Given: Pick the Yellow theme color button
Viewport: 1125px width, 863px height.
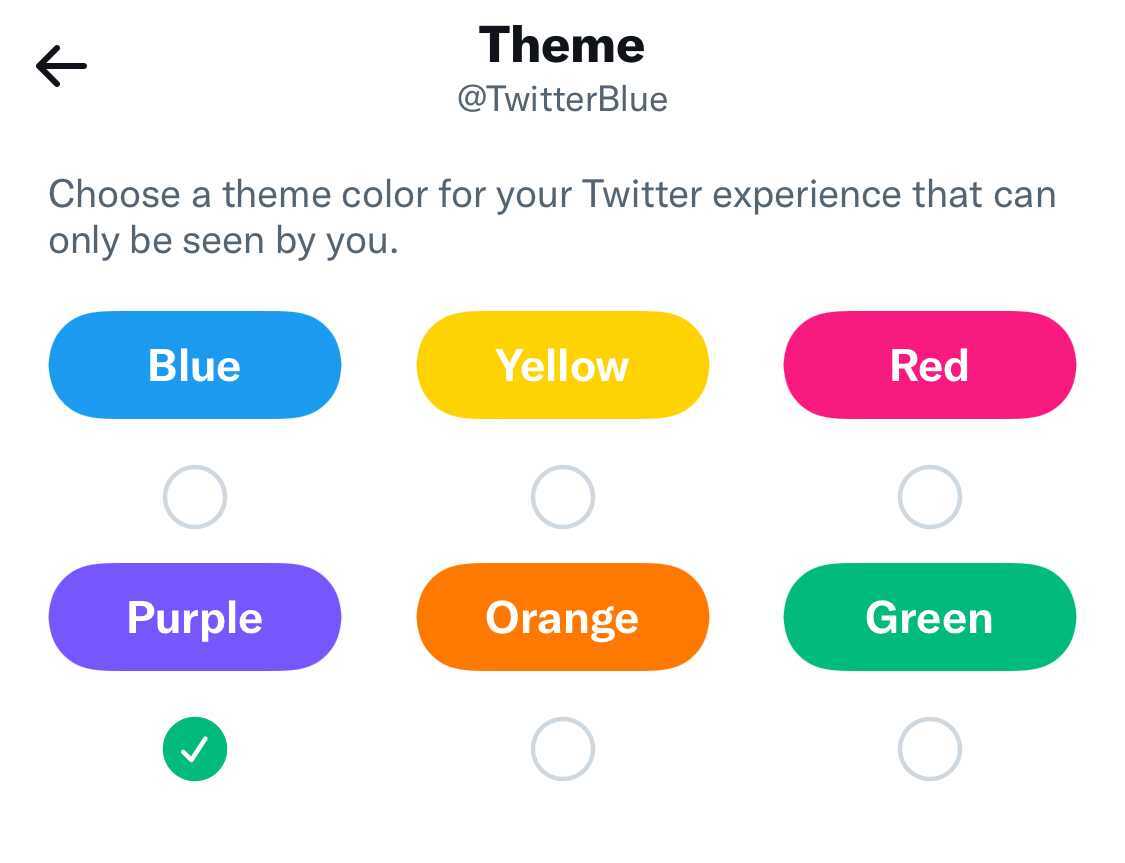Looking at the screenshot, I should (562, 365).
